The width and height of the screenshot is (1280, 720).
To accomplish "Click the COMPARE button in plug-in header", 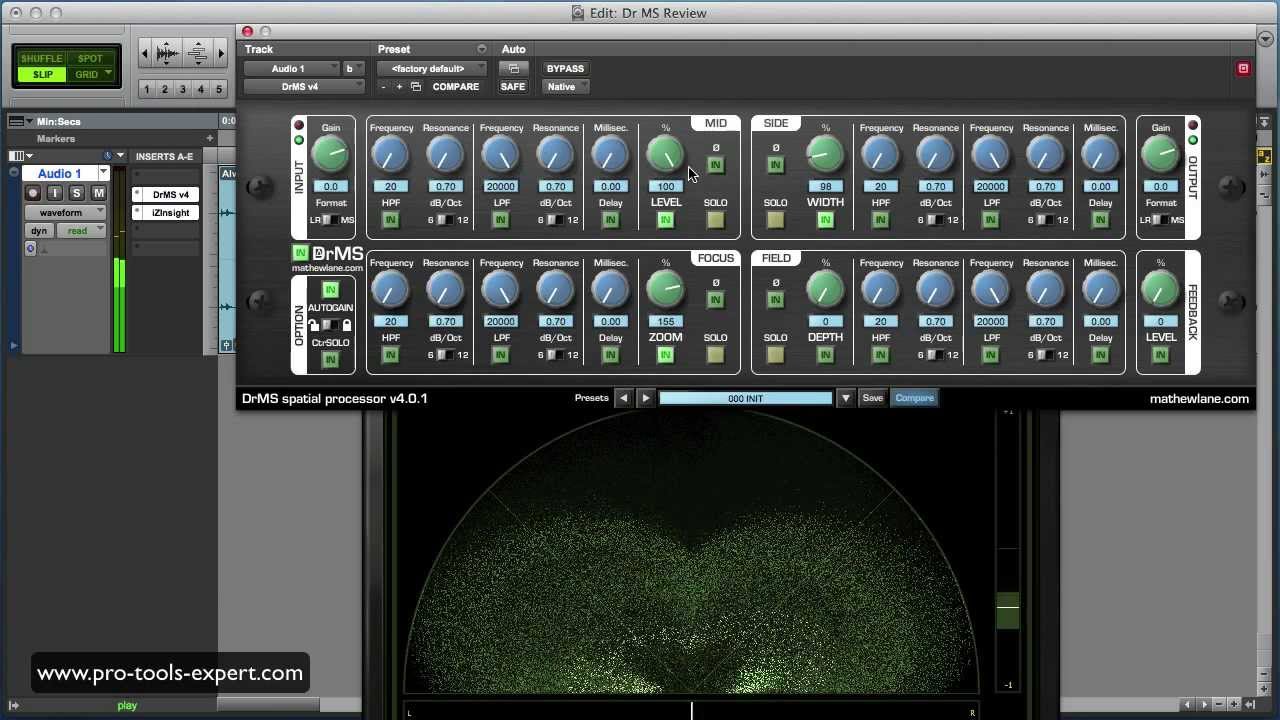I will pos(456,87).
